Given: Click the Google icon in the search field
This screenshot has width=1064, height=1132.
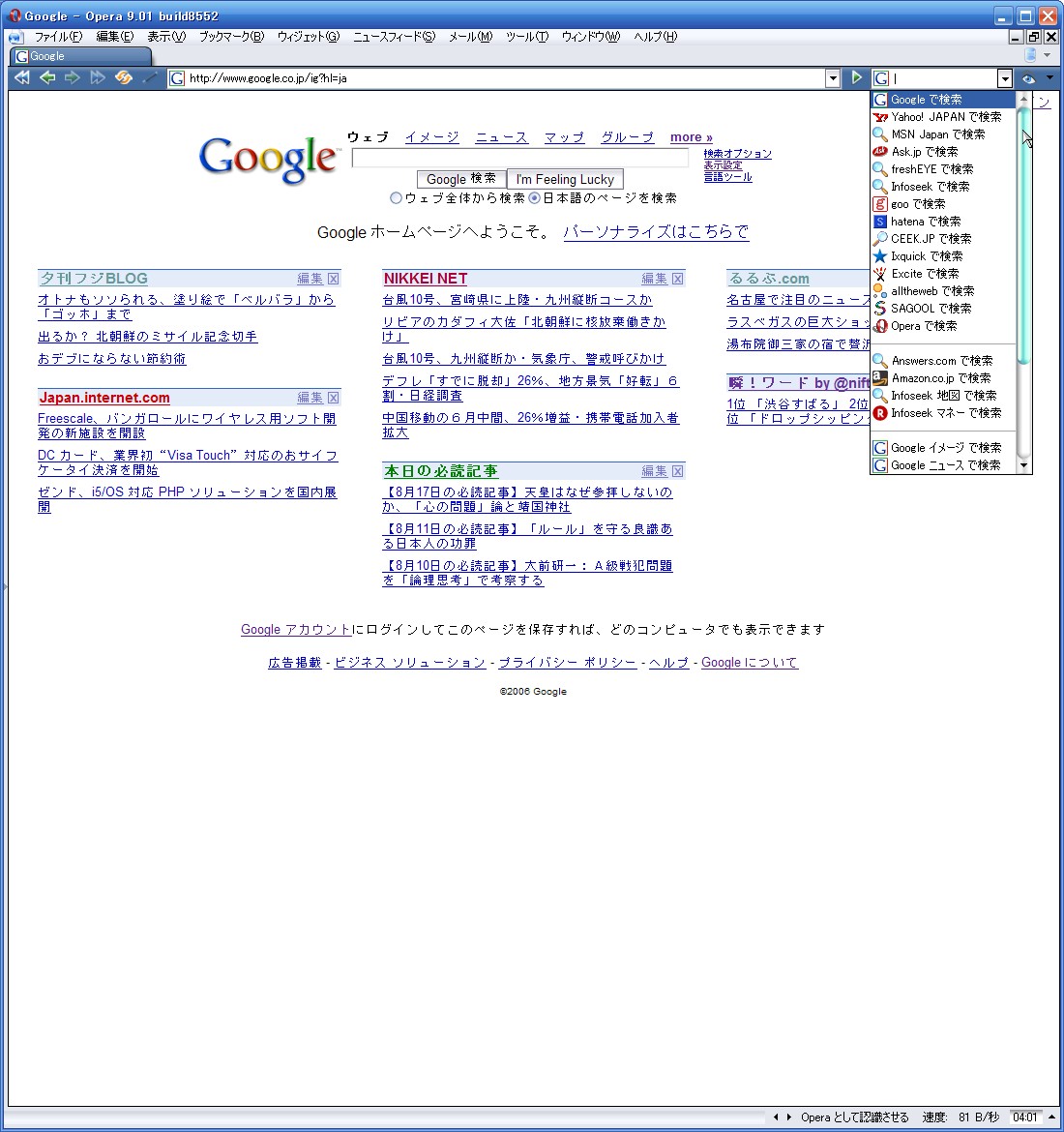Looking at the screenshot, I should point(880,78).
